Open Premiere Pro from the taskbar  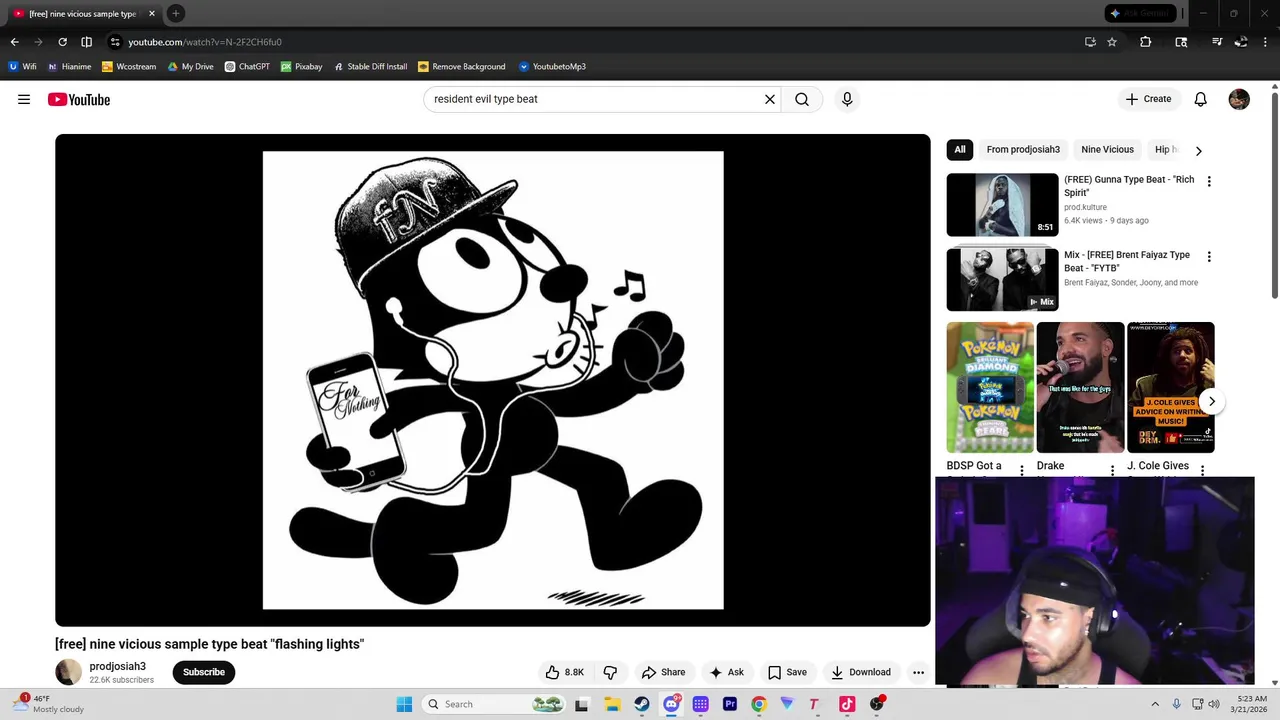[730, 704]
